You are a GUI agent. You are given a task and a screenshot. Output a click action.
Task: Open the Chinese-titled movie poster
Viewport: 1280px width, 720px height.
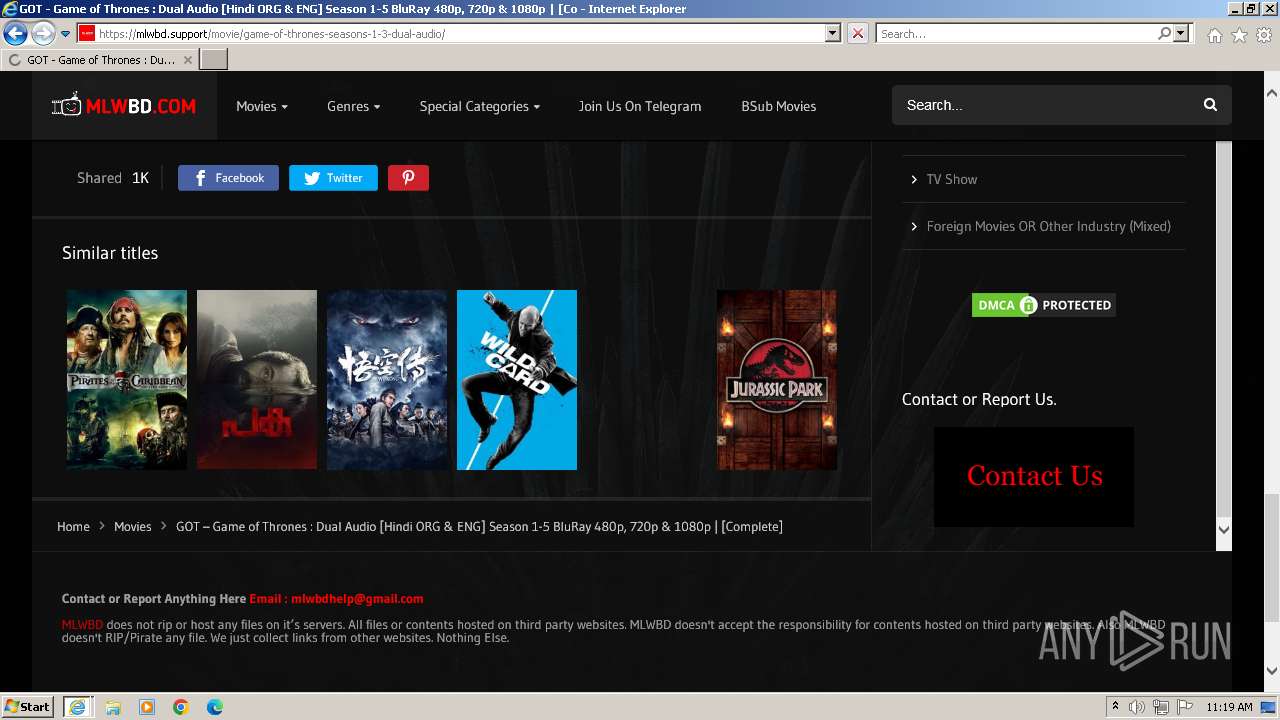(x=387, y=380)
